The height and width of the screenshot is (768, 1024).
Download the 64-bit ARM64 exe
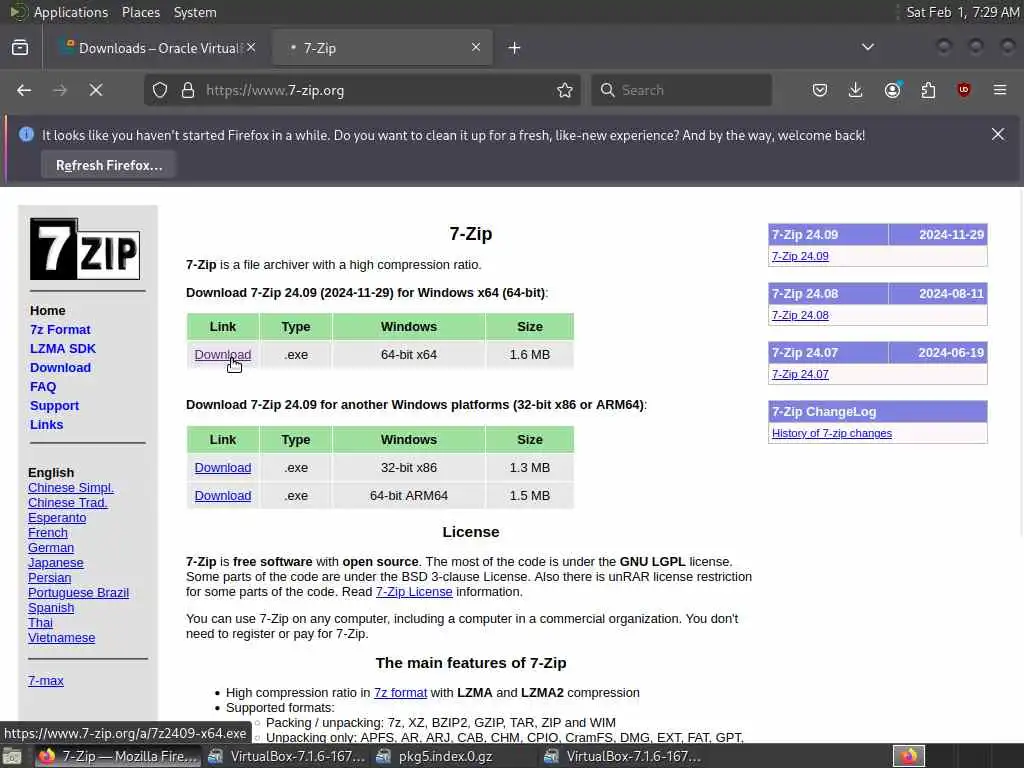tap(223, 496)
